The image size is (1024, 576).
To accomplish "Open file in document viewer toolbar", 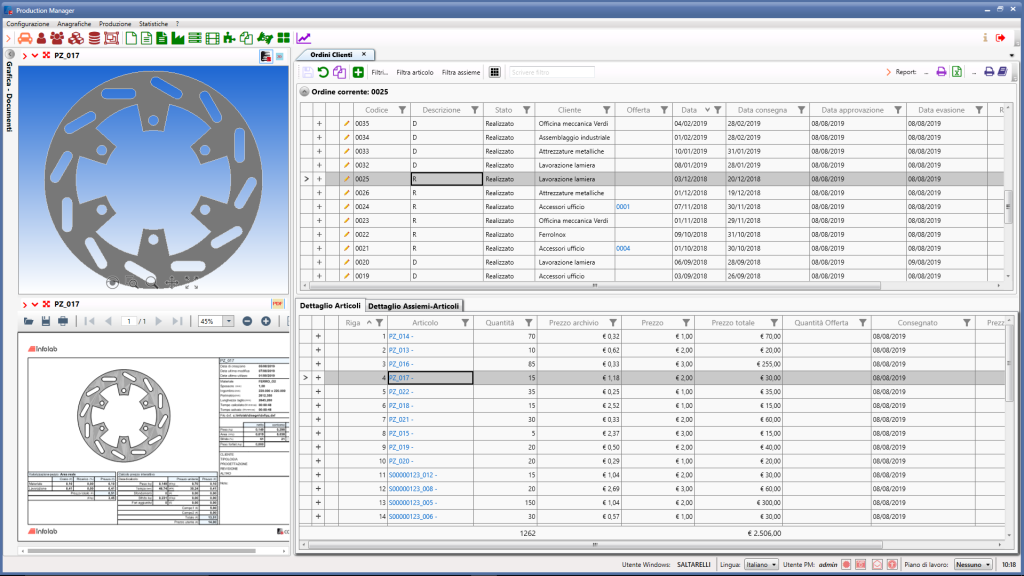I will click(28, 321).
